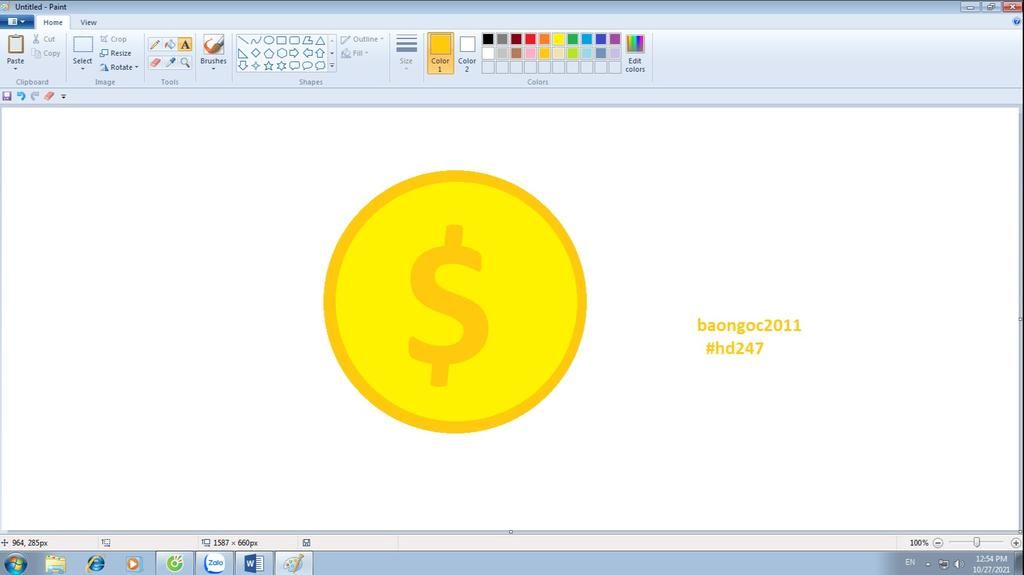Pick the Color picker eyedropper tool
Screen dimensions: 1024x575
point(170,62)
